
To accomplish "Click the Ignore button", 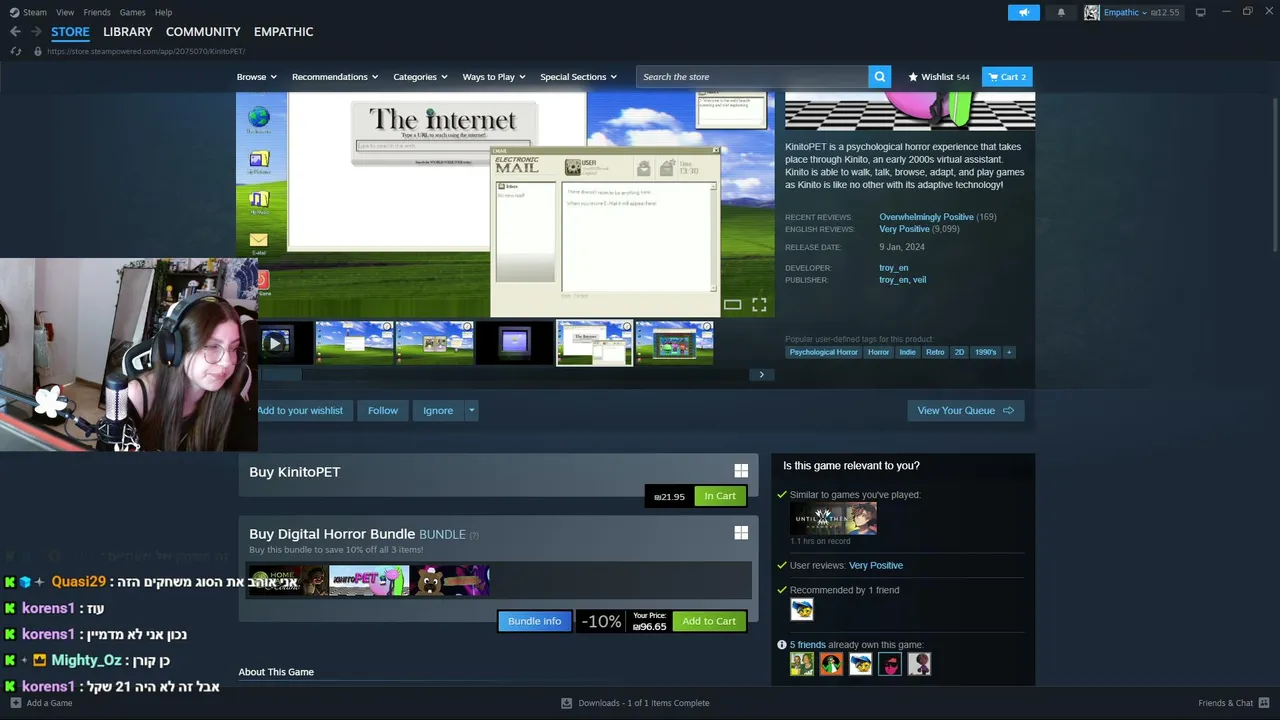I will point(438,411).
